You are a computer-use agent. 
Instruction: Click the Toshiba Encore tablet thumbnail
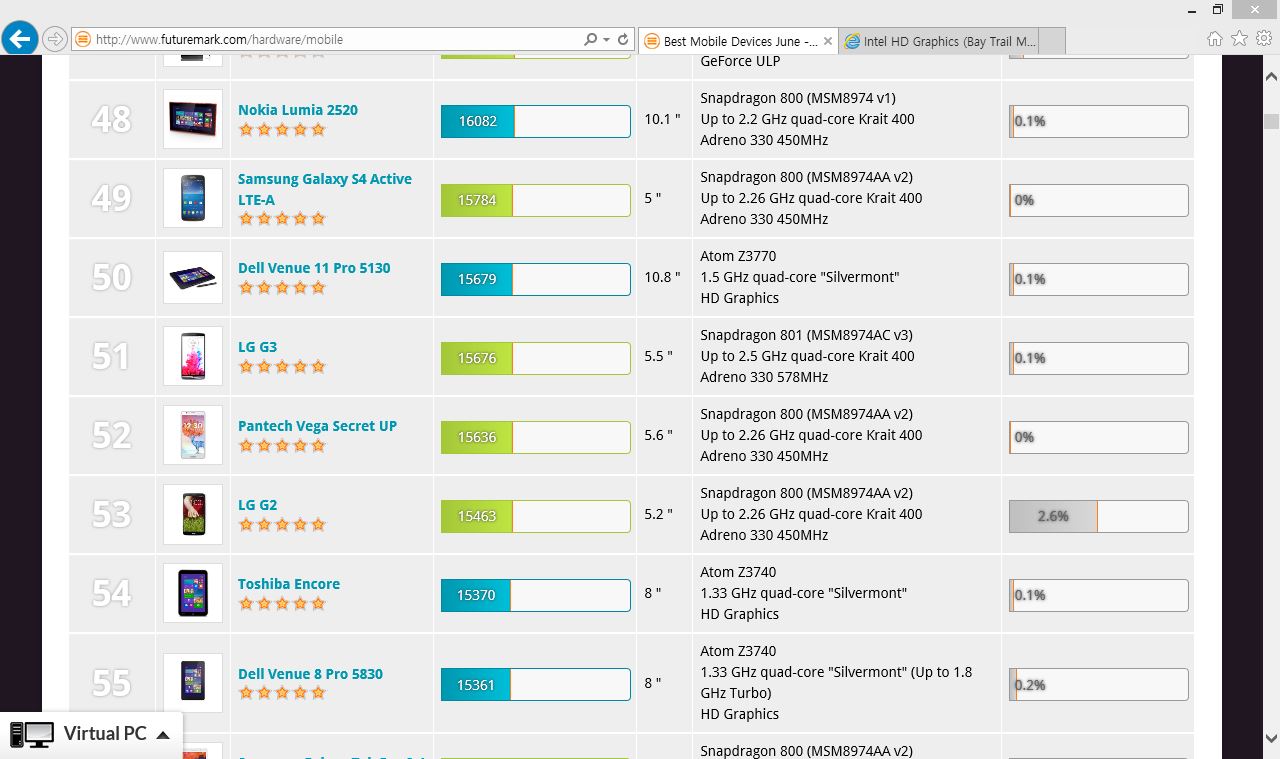[193, 593]
